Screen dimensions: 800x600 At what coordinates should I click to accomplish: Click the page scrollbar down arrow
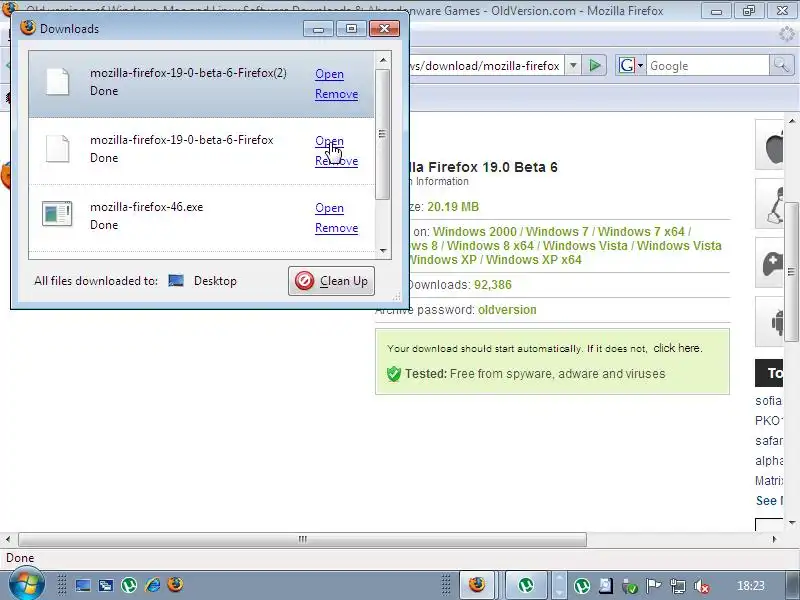point(791,522)
